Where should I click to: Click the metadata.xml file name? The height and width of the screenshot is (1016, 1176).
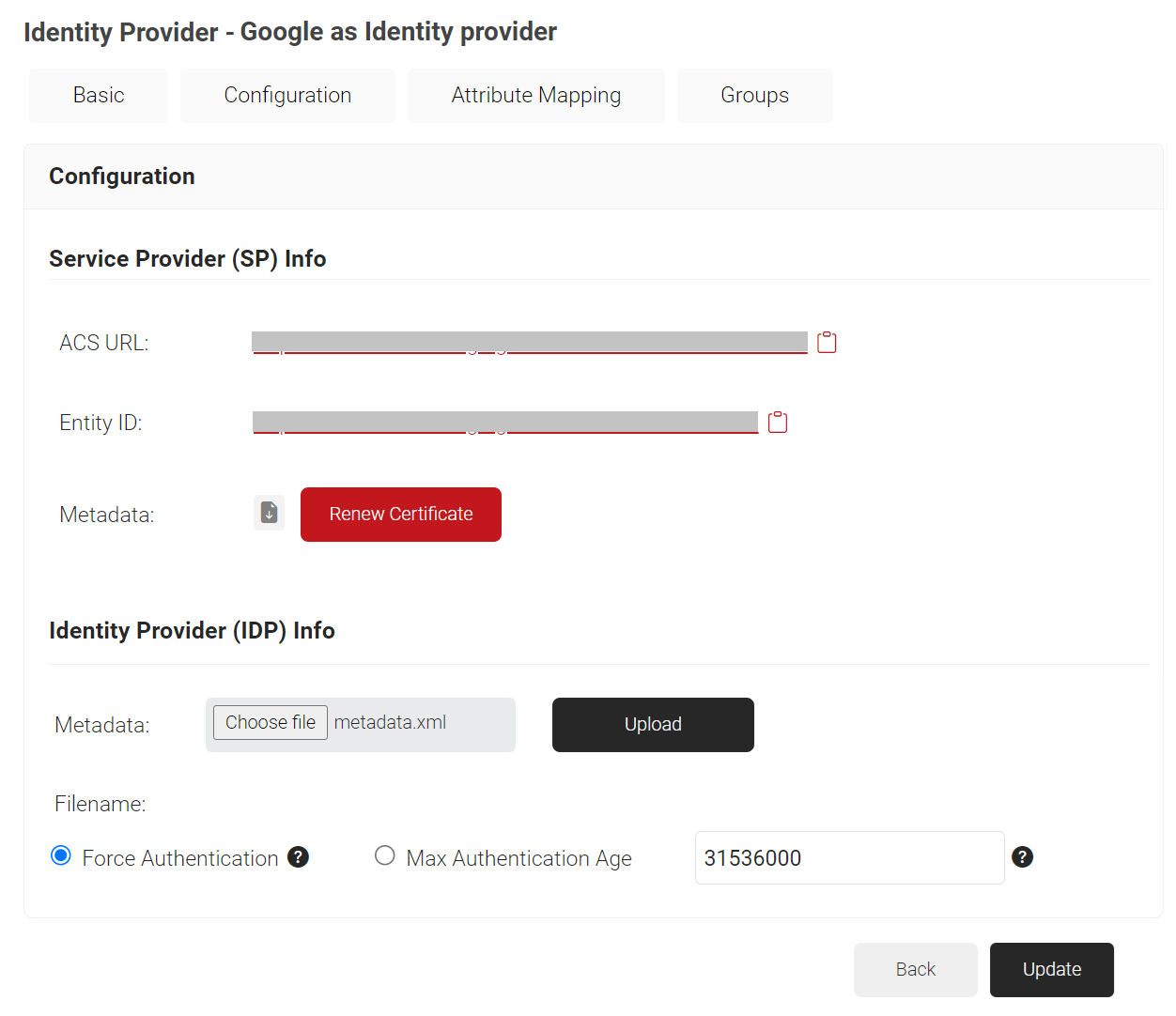pyautogui.click(x=391, y=723)
